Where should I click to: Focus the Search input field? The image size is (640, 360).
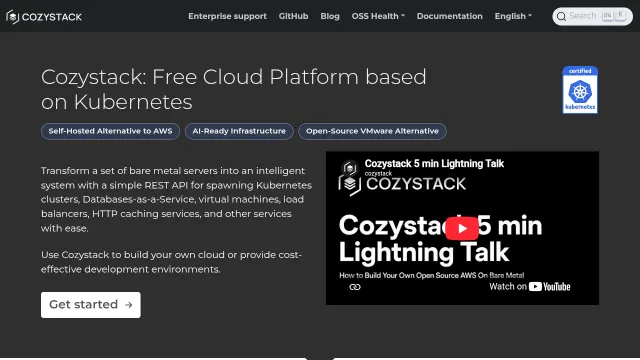pyautogui.click(x=592, y=16)
